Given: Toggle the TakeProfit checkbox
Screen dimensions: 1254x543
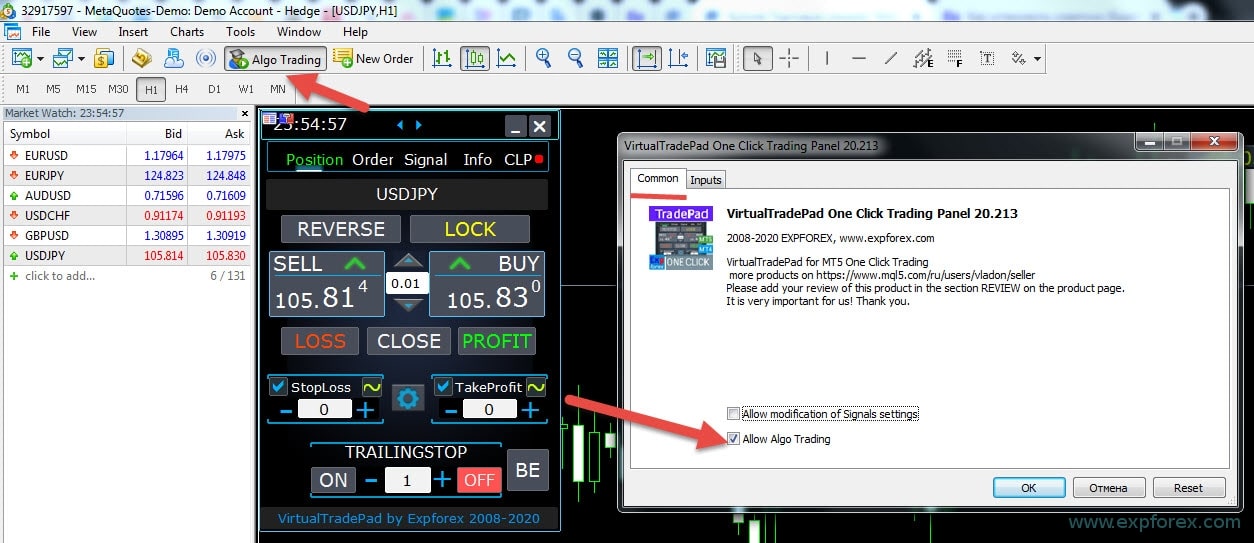Looking at the screenshot, I should click(443, 386).
